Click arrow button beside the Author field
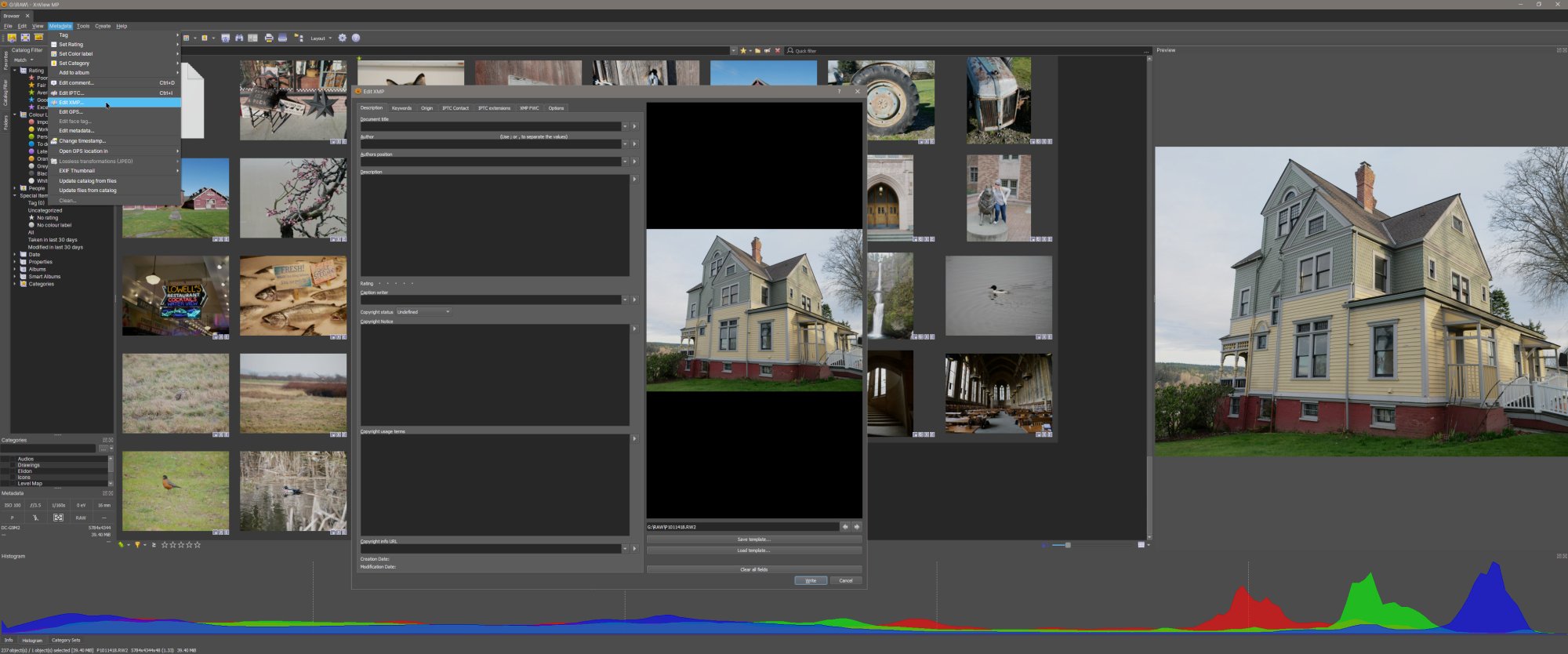 point(634,144)
